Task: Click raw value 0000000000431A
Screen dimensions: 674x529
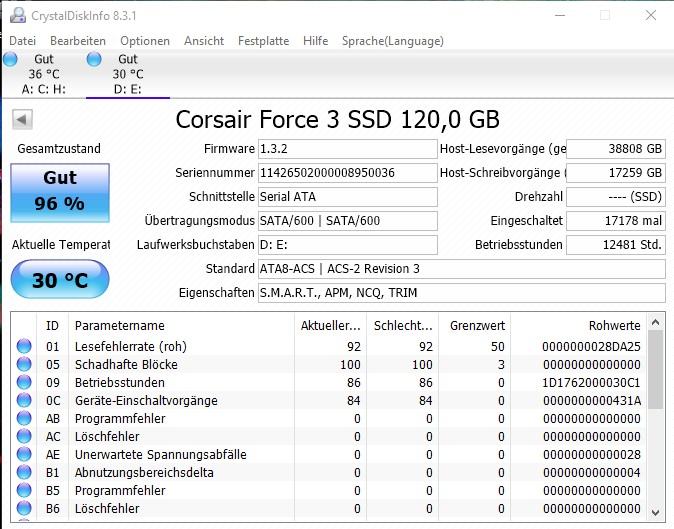Action: pyautogui.click(x=591, y=401)
